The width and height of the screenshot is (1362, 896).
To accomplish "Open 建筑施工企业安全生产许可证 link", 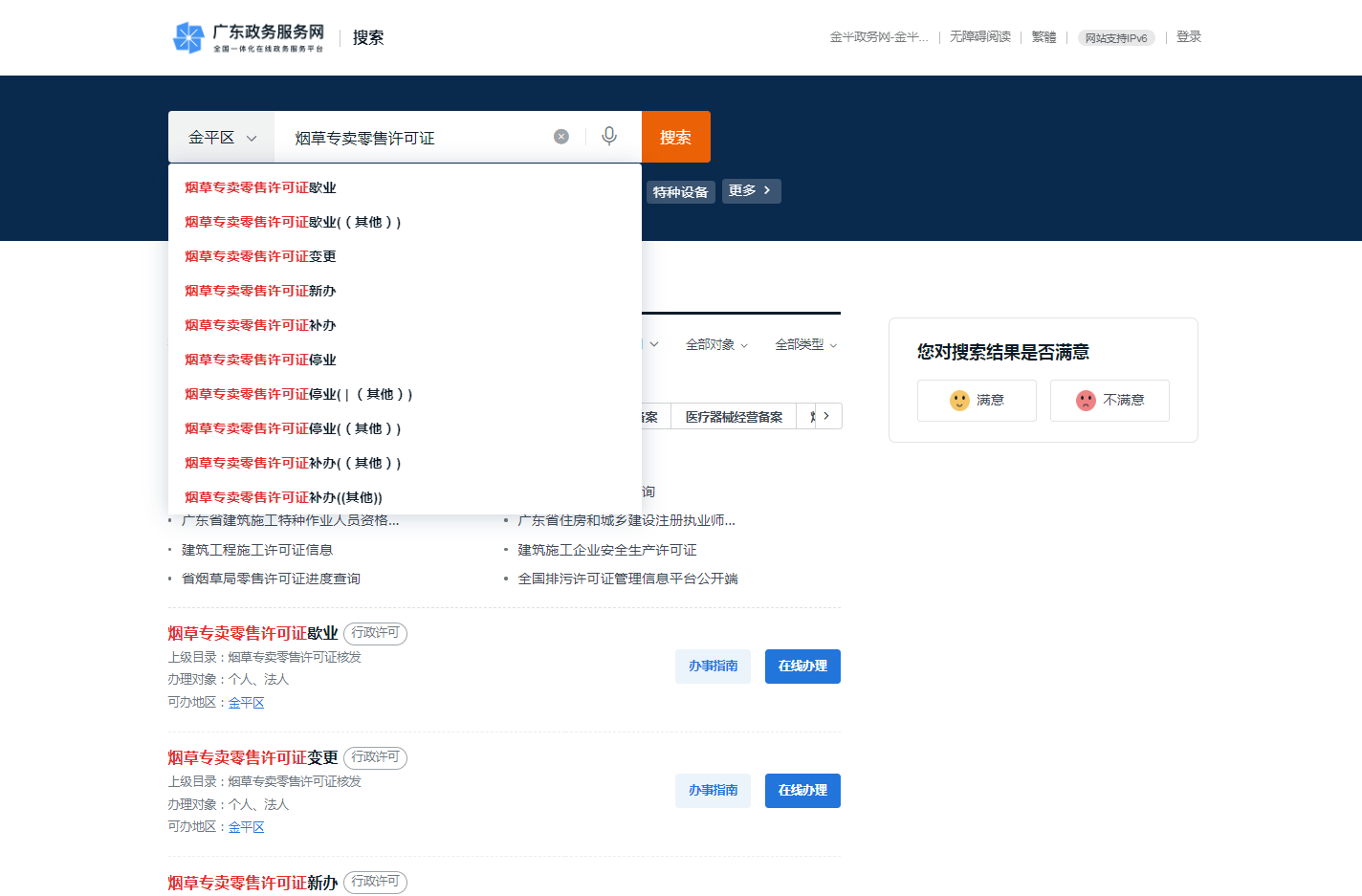I will (x=607, y=550).
